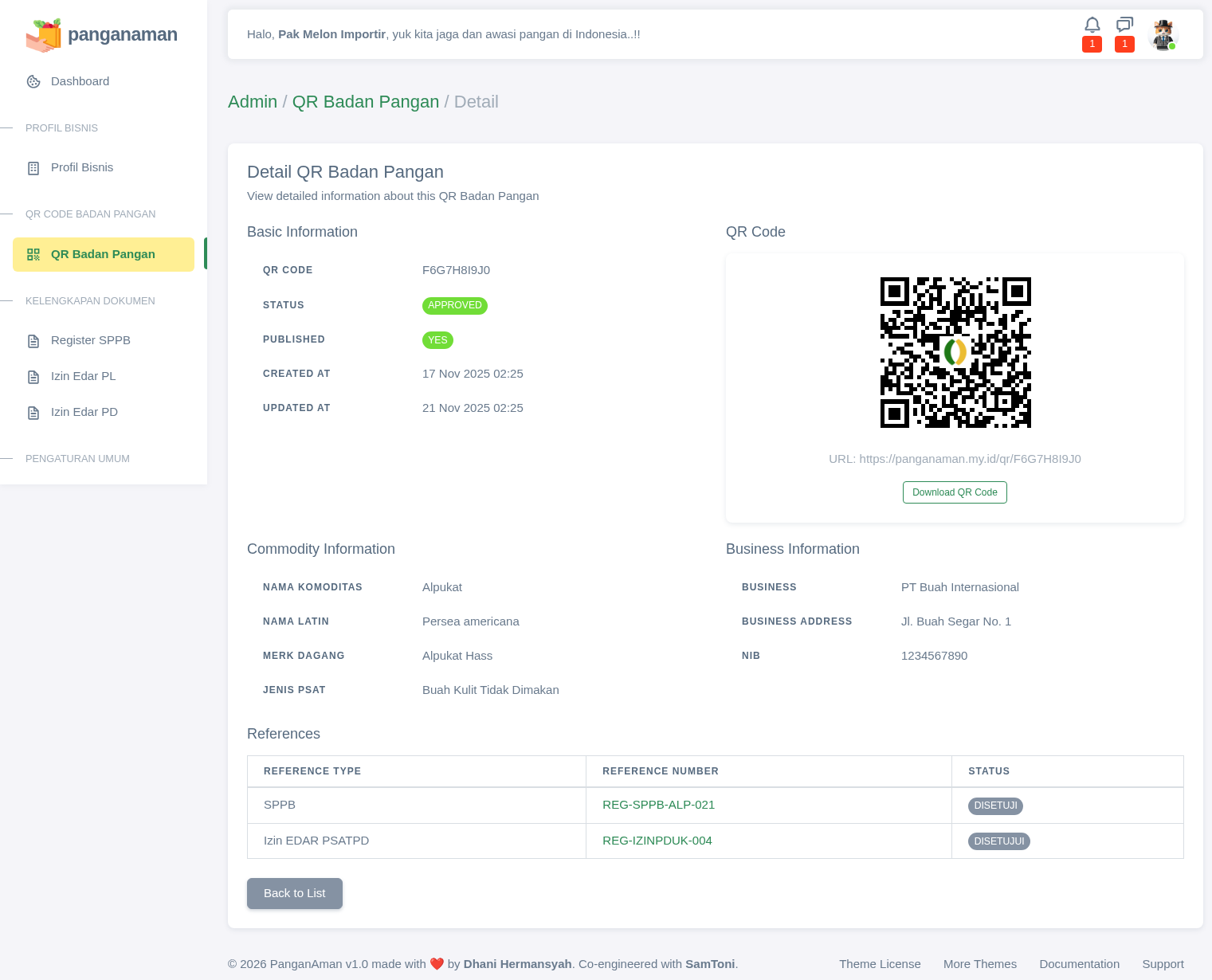Click the panganaman logo icon
The image size is (1212, 980).
pyautogui.click(x=44, y=35)
